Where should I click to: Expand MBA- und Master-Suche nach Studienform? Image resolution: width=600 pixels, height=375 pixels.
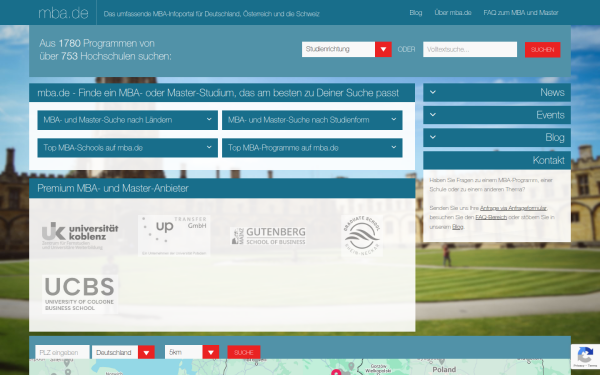312,120
